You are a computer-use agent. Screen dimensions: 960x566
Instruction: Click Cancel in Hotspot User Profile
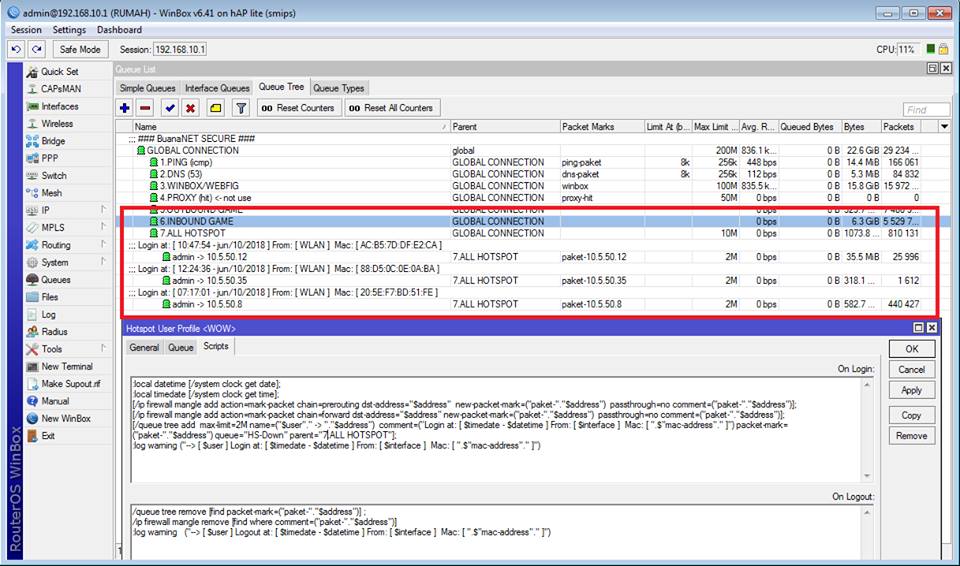pos(912,369)
